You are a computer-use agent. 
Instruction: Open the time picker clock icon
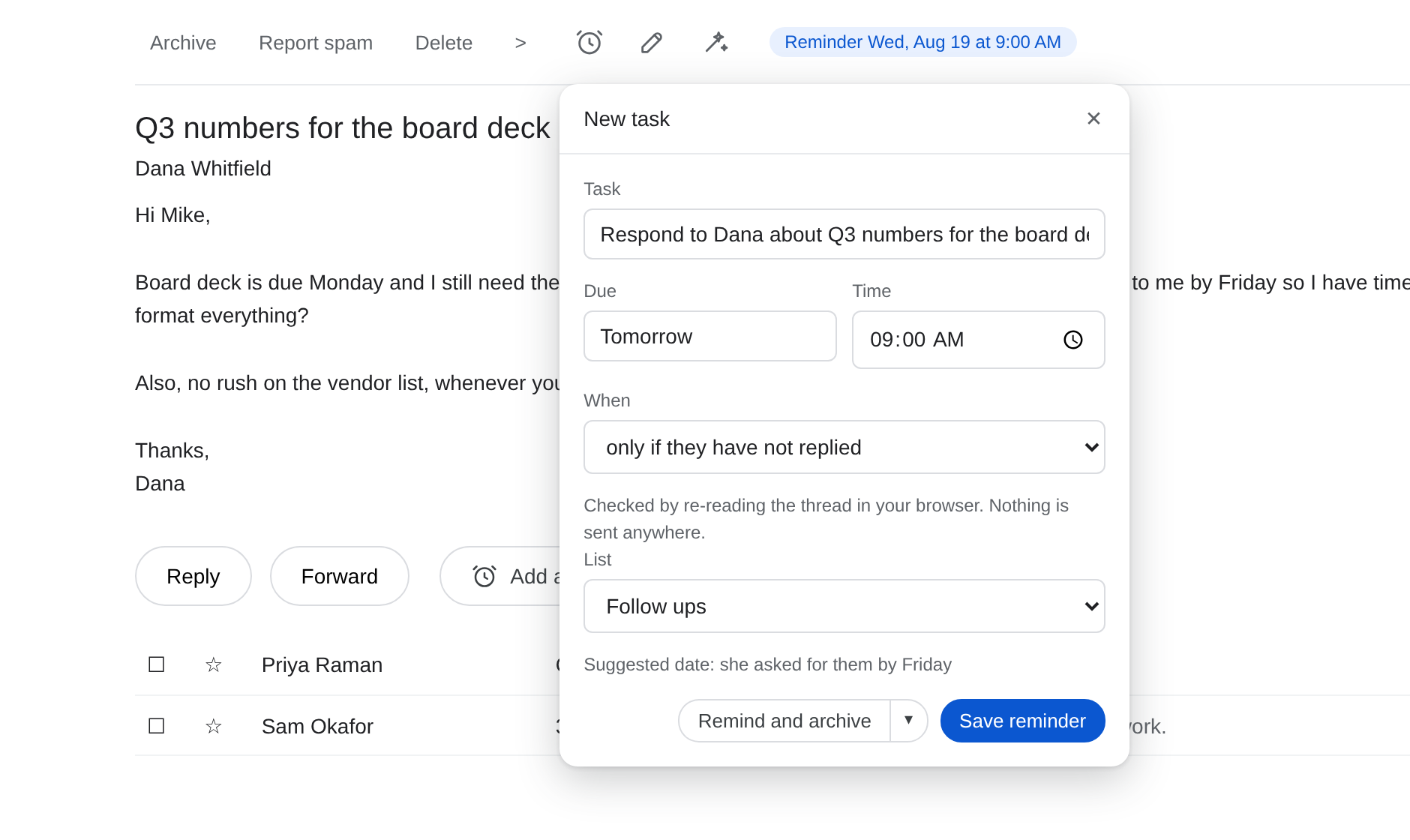click(x=1073, y=340)
